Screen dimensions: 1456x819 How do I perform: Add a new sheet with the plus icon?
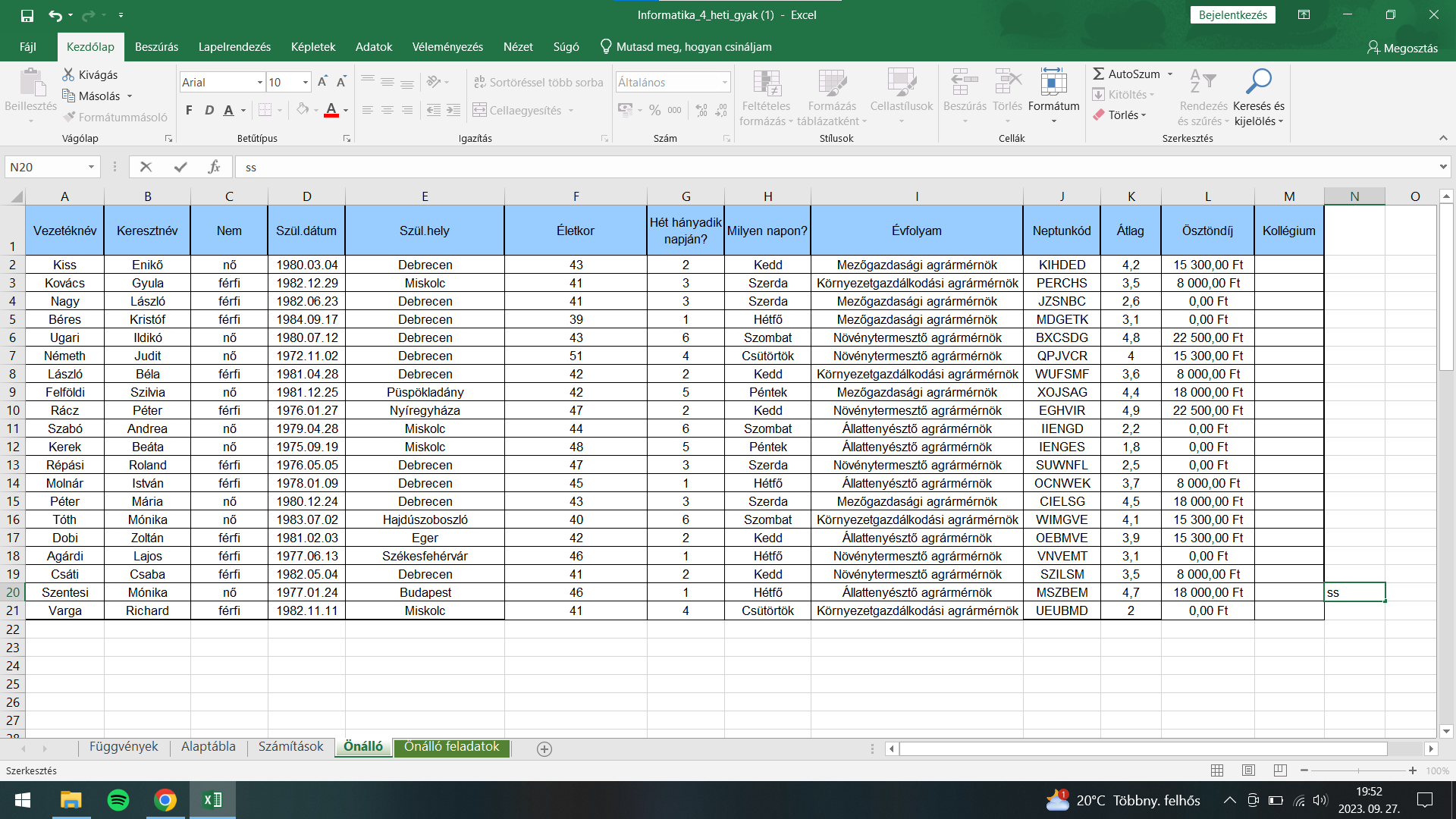click(x=544, y=748)
